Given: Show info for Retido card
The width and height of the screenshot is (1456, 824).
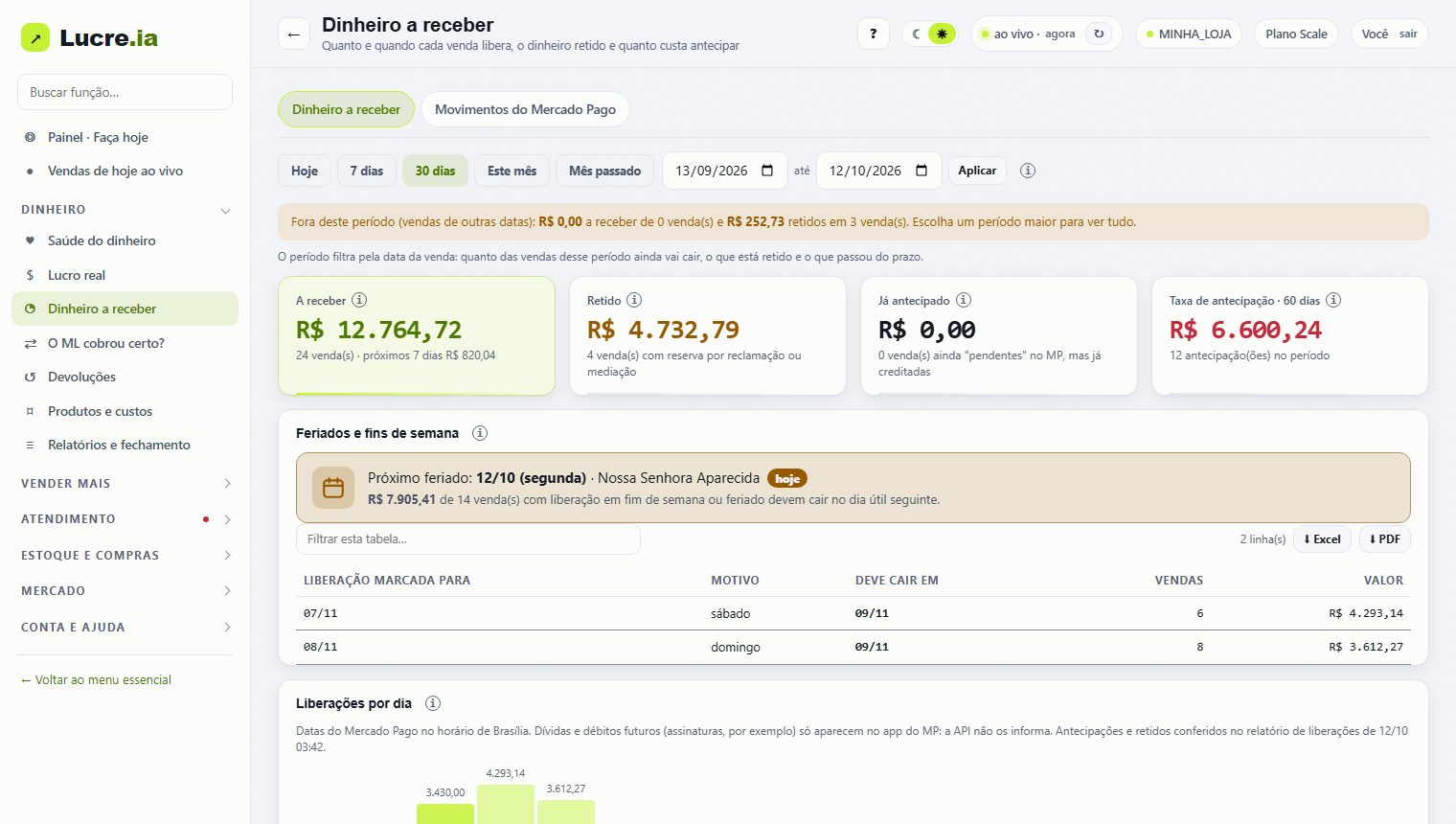Looking at the screenshot, I should [x=634, y=300].
